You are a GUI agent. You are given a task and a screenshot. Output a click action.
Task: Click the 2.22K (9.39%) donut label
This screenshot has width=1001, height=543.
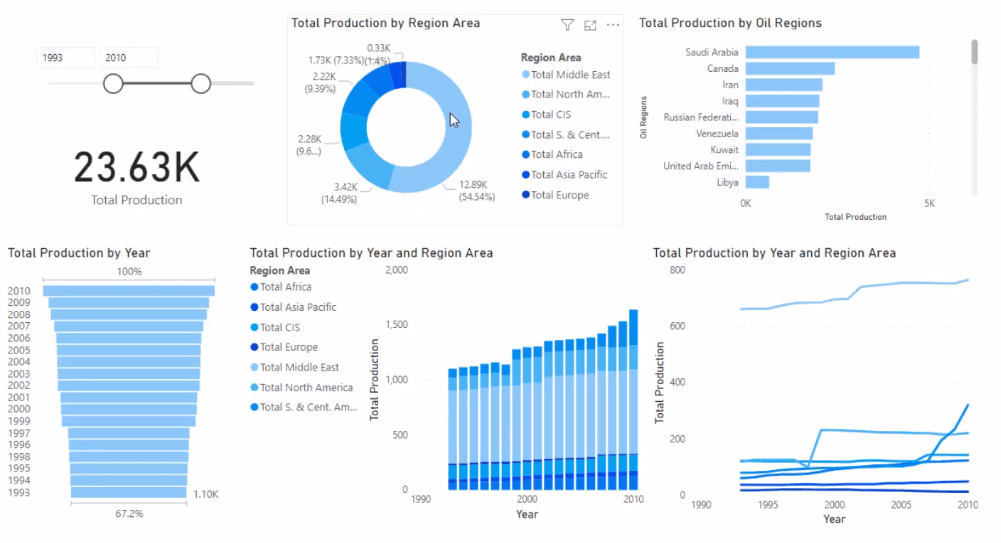tap(321, 82)
